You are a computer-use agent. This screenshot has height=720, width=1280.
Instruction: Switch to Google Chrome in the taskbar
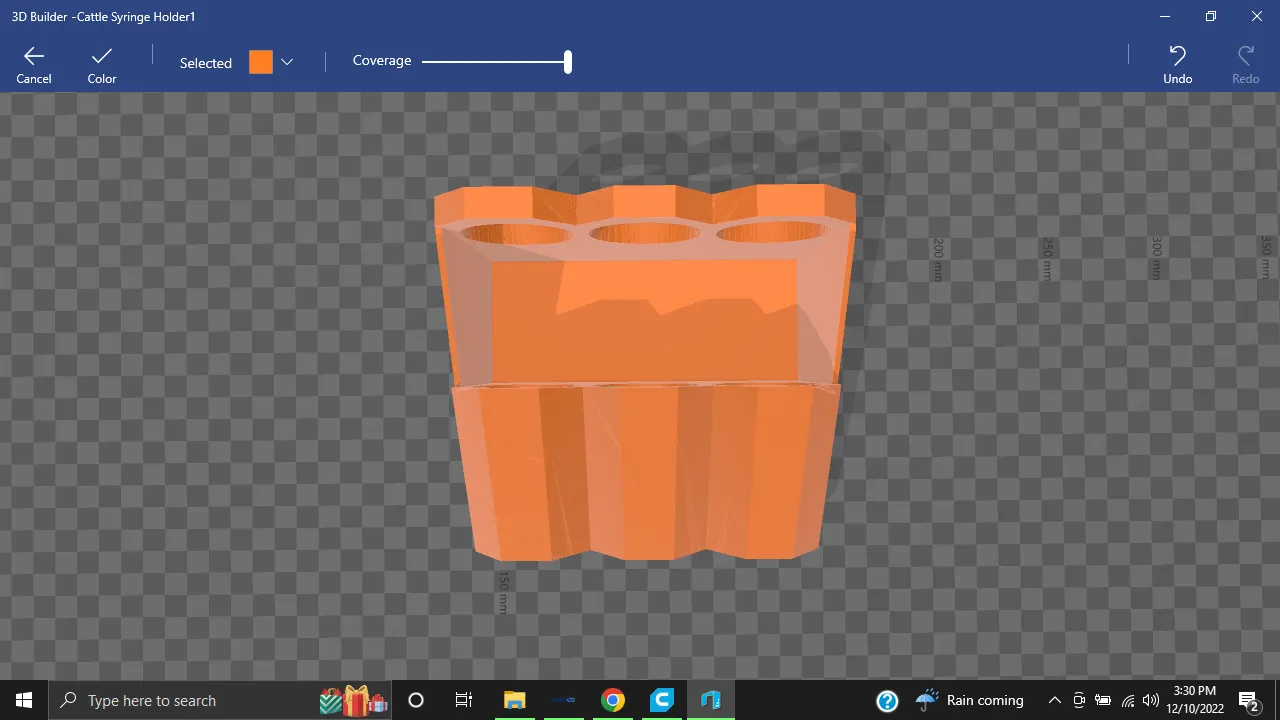click(613, 700)
